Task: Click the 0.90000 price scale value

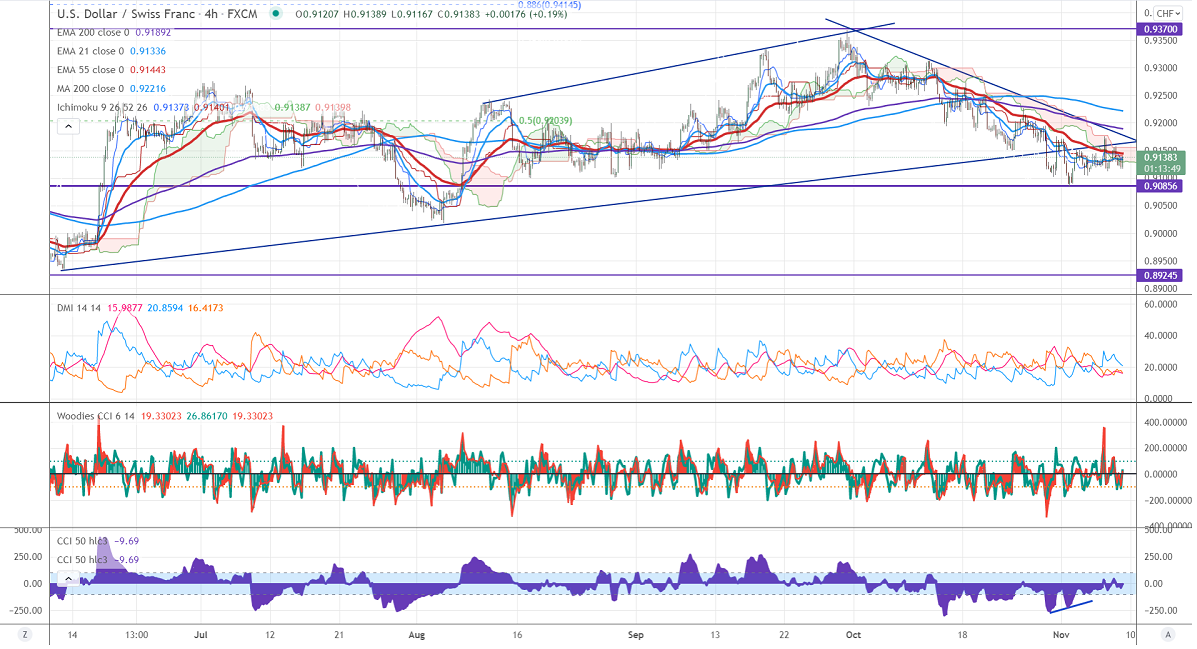Action: coord(1160,234)
